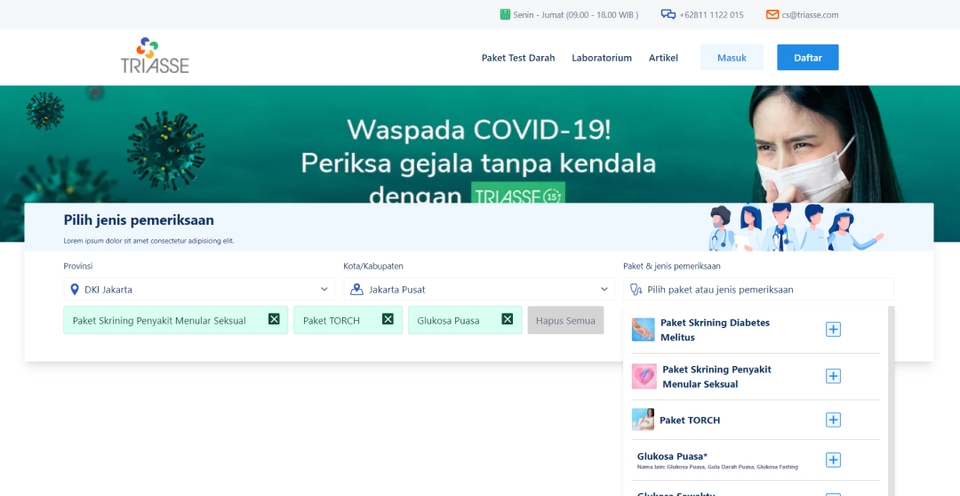Image resolution: width=960 pixels, height=496 pixels.
Task: Click the green office hours calendar icon
Action: tap(505, 15)
